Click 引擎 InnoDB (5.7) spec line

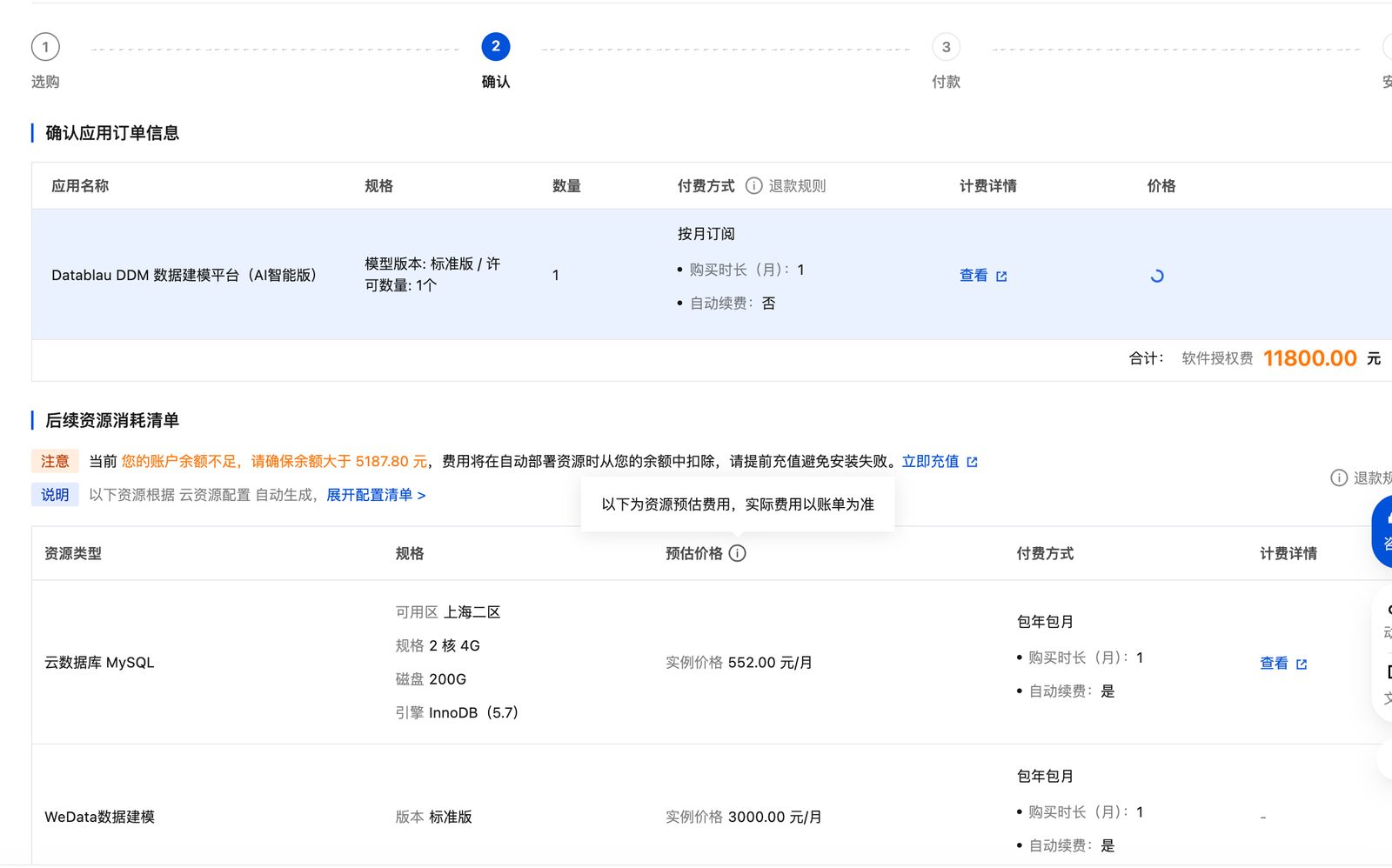(457, 713)
